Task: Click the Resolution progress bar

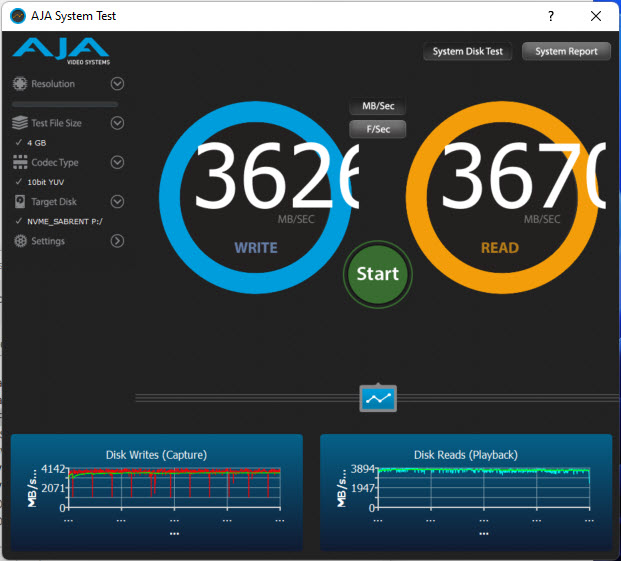Action: click(65, 104)
